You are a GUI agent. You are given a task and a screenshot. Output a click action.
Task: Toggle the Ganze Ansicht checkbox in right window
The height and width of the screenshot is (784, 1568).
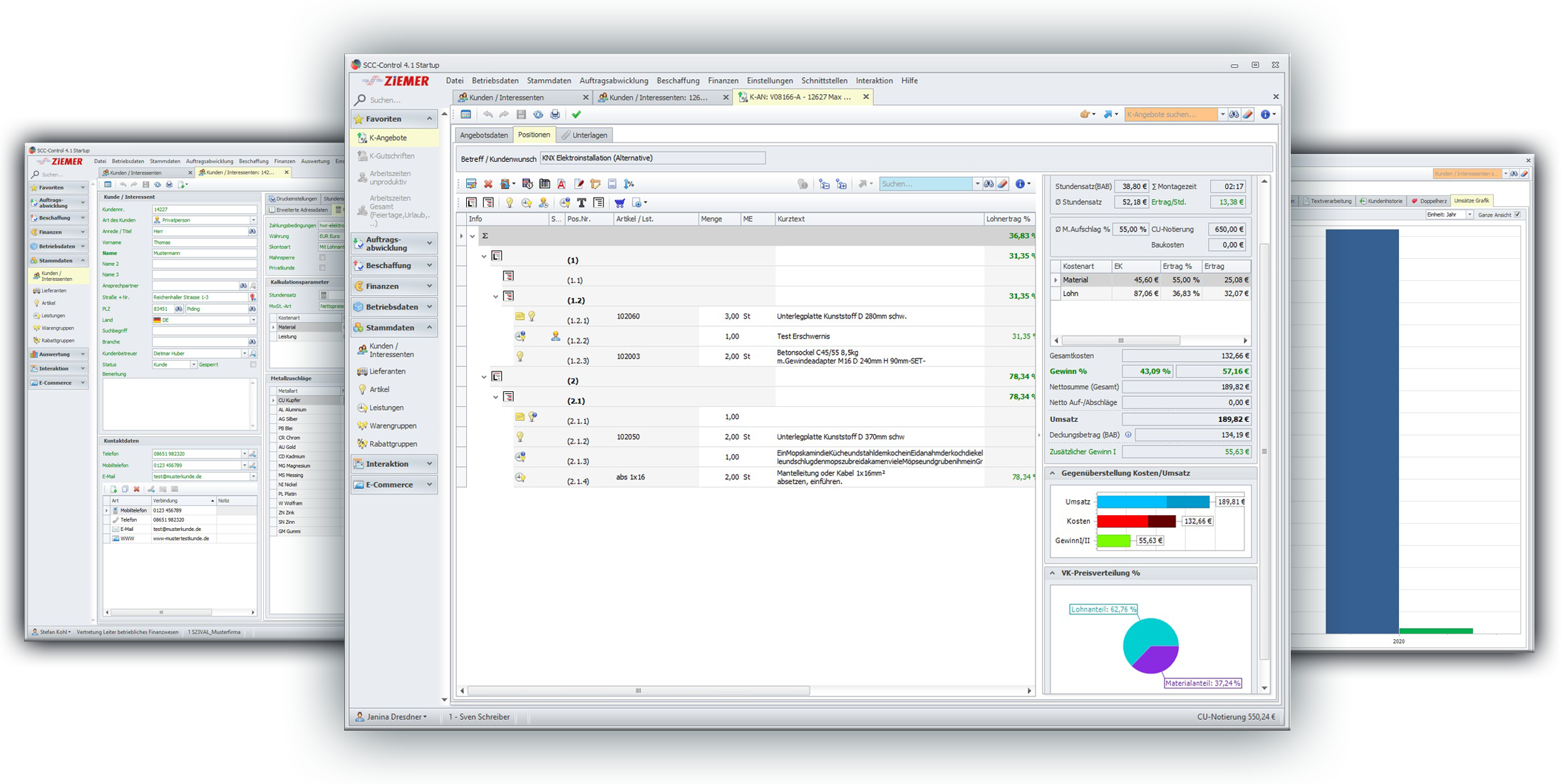click(1517, 215)
